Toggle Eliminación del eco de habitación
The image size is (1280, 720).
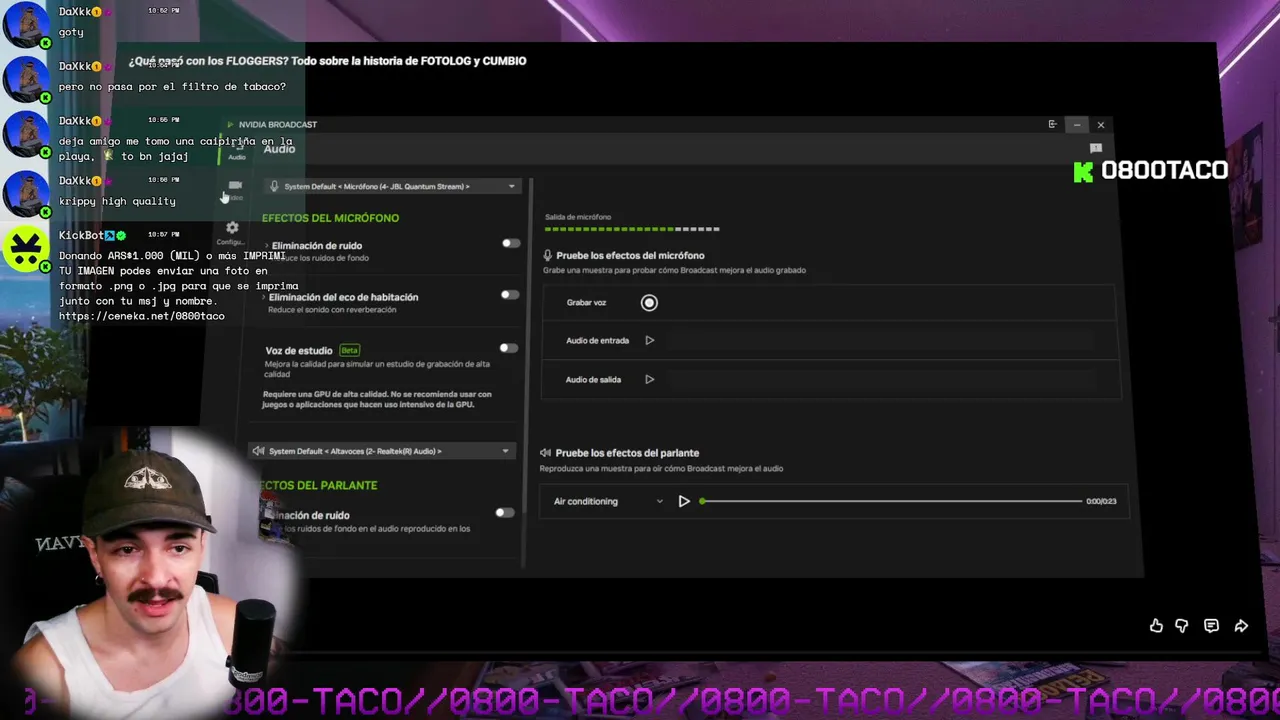[509, 294]
